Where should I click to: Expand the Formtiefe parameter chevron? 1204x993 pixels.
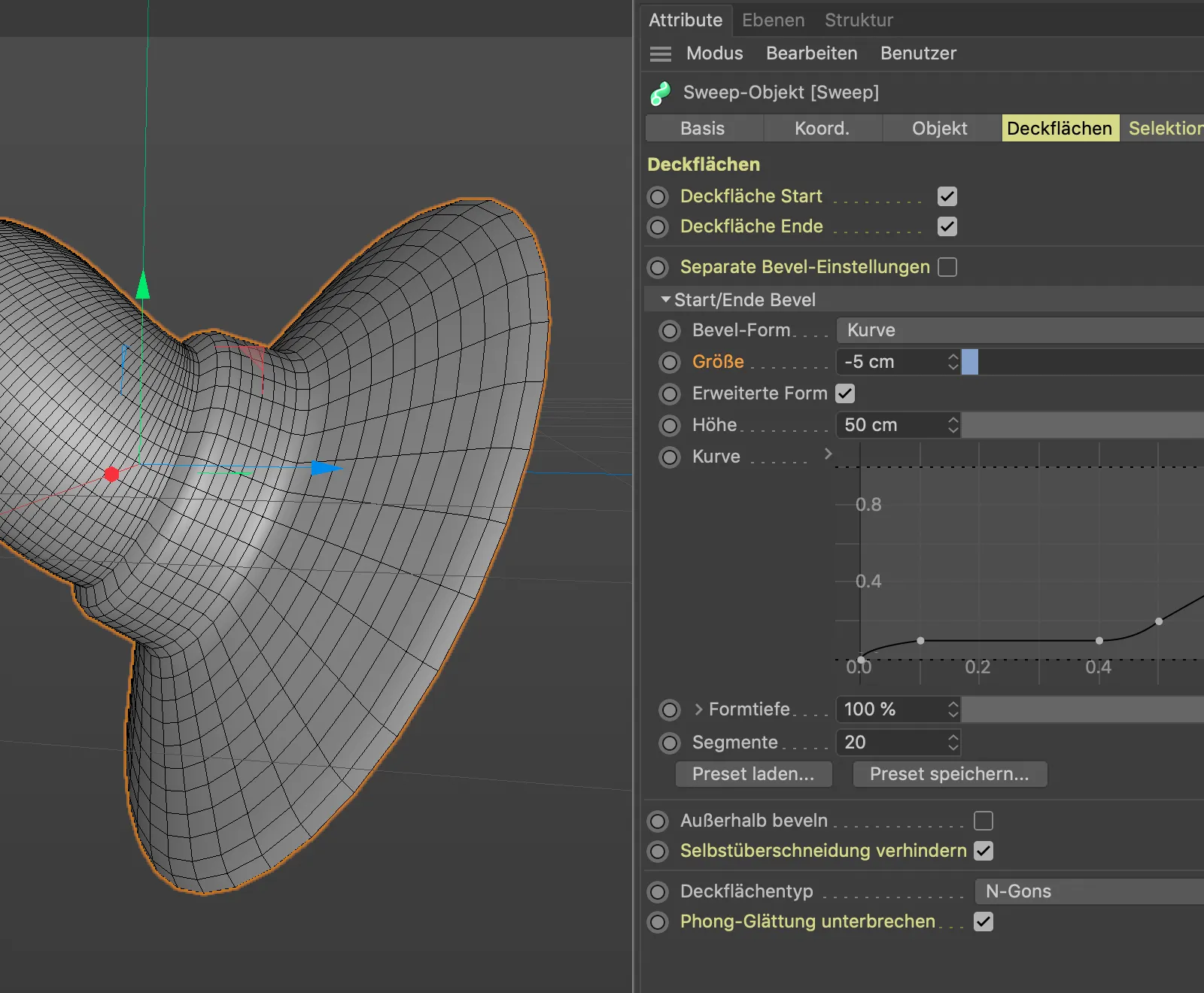(698, 709)
